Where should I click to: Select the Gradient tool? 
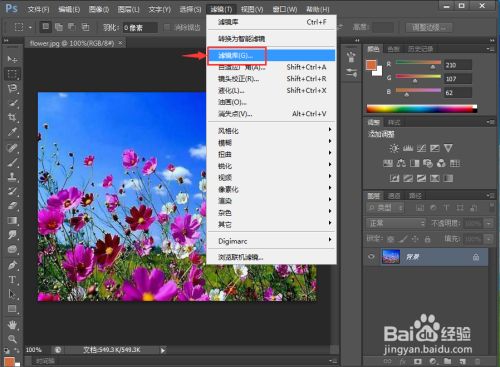coord(12,220)
